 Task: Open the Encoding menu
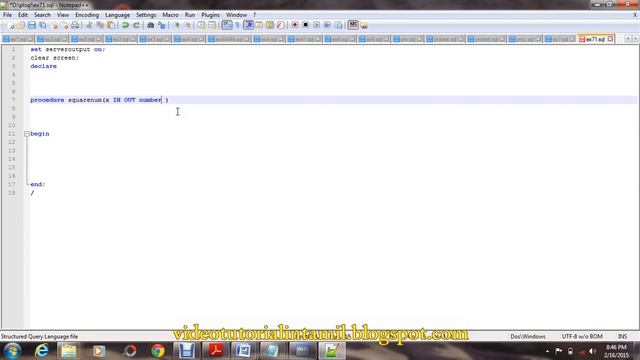coord(87,15)
